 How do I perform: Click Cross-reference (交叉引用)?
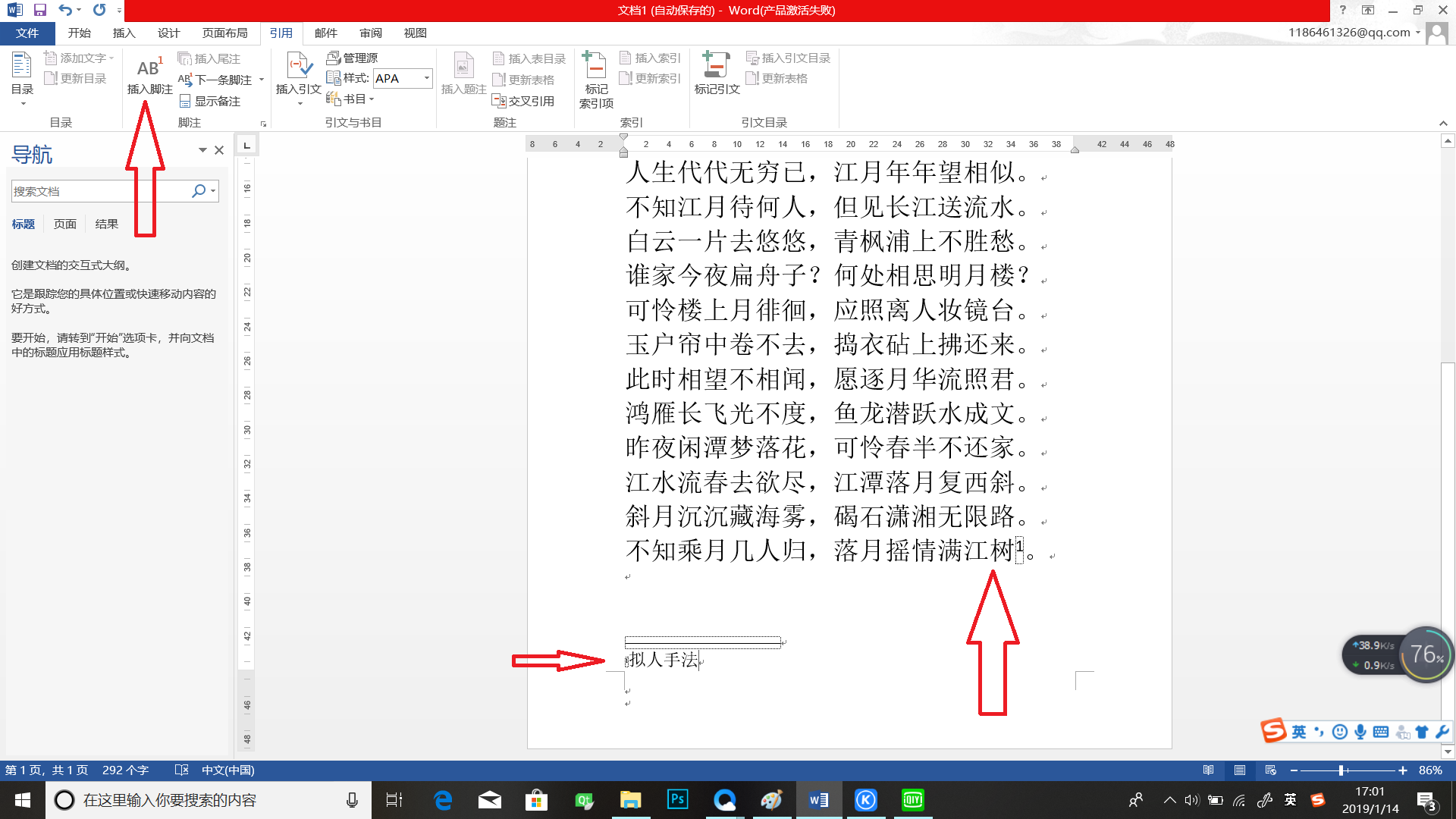[x=523, y=101]
